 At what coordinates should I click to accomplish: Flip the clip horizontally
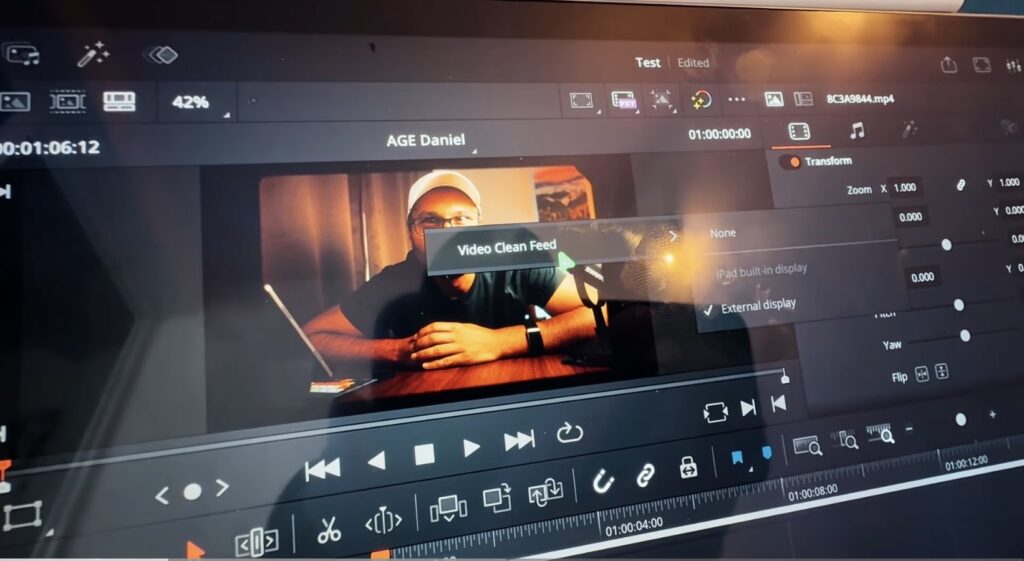pyautogui.click(x=921, y=374)
